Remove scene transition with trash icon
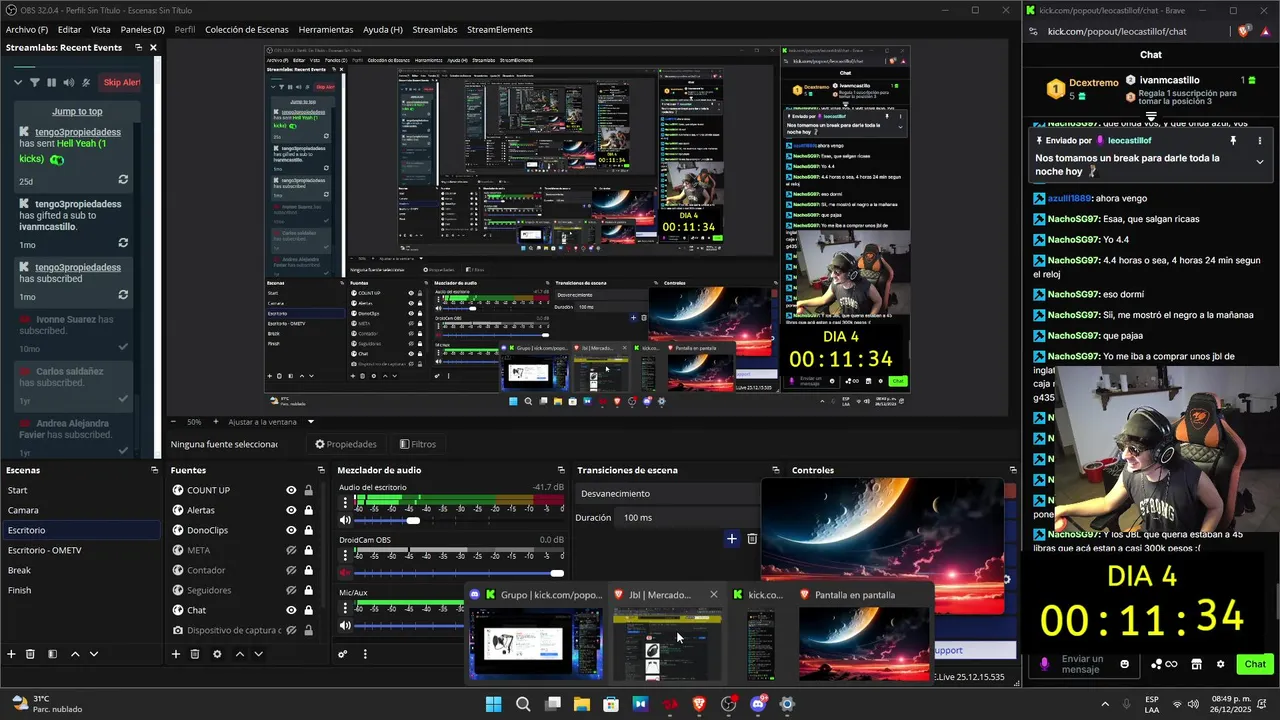Viewport: 1280px width, 720px height. pyautogui.click(x=752, y=539)
